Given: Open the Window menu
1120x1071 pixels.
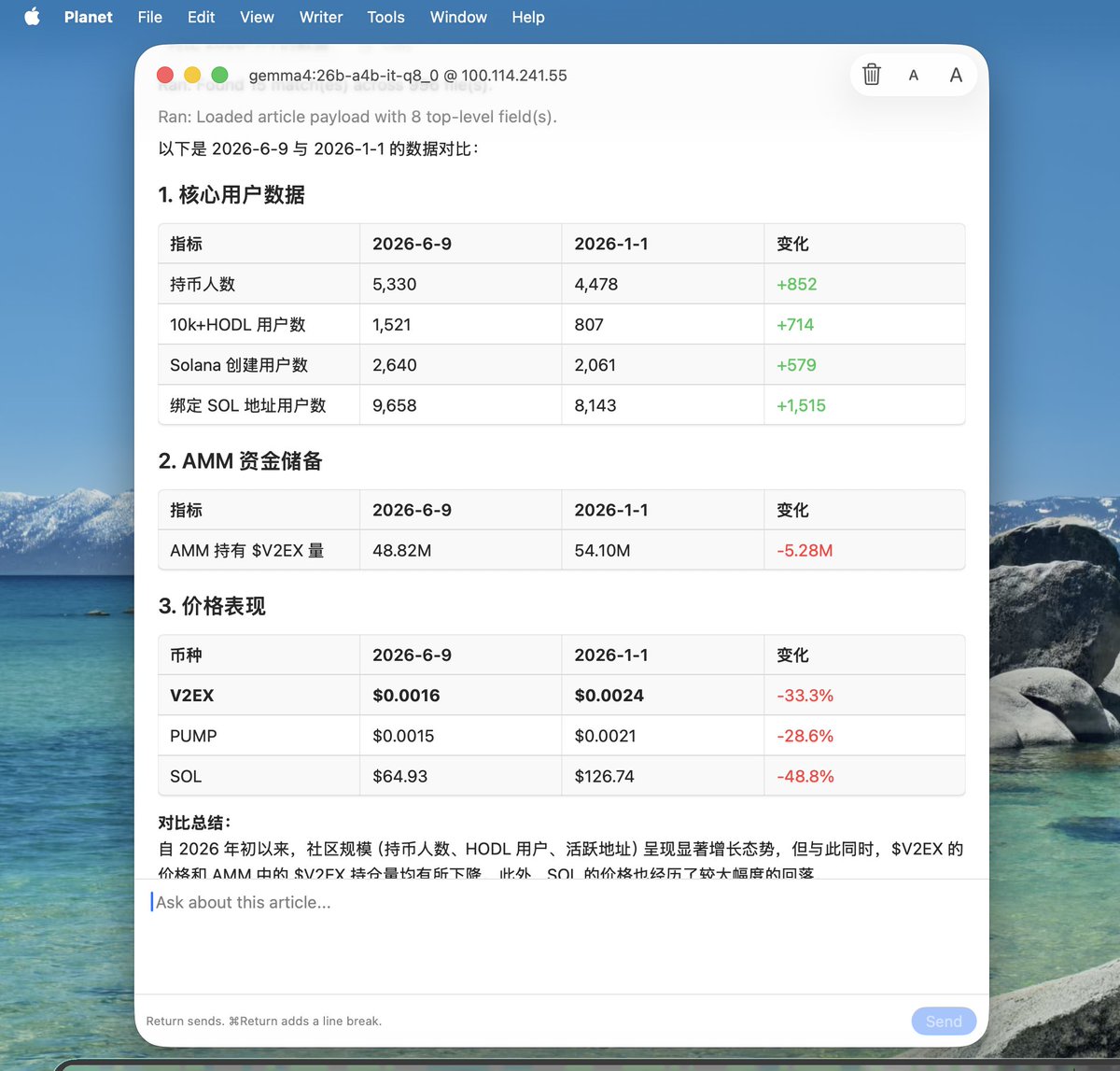Looking at the screenshot, I should [x=458, y=17].
